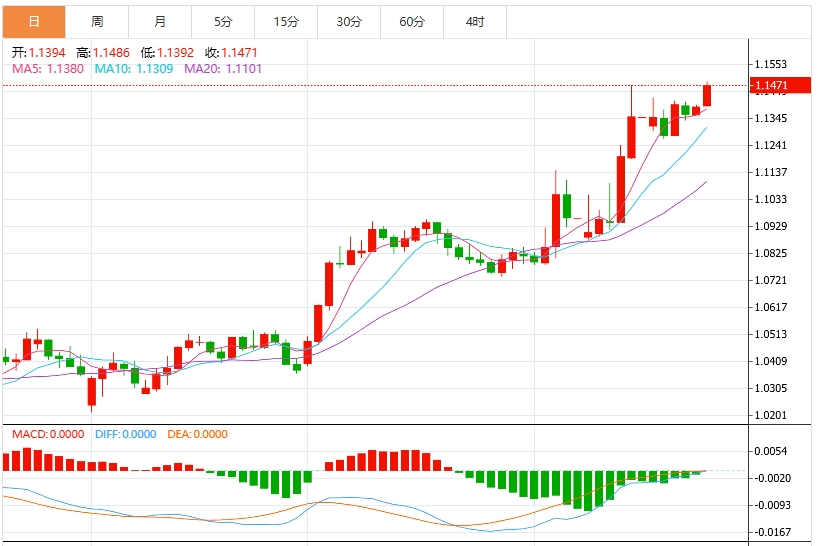Click the -0.0020 MACD axis label
Screen dimensions: 818x546
click(x=772, y=478)
